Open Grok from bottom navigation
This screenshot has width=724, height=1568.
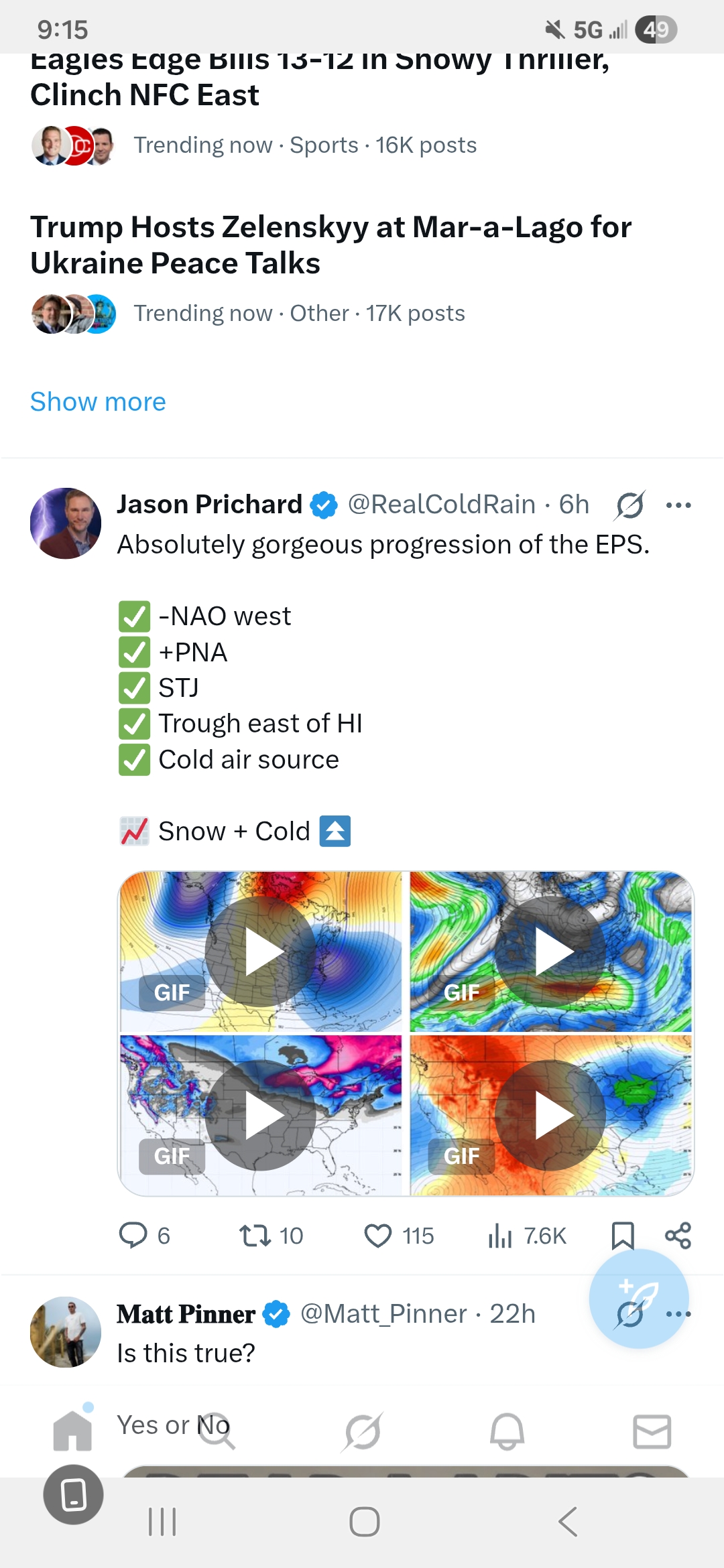(363, 1431)
